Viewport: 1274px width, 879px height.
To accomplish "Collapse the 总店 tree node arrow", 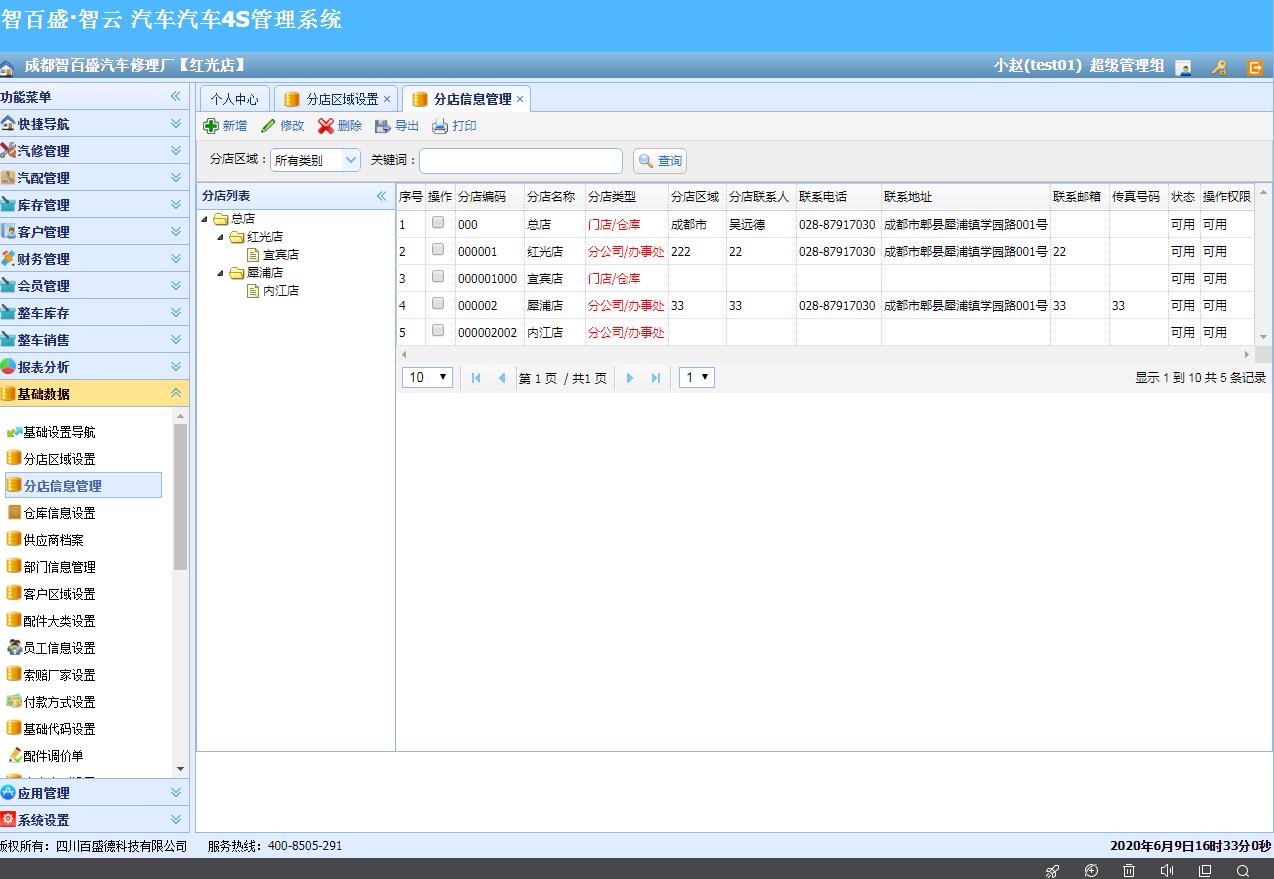I will [205, 219].
